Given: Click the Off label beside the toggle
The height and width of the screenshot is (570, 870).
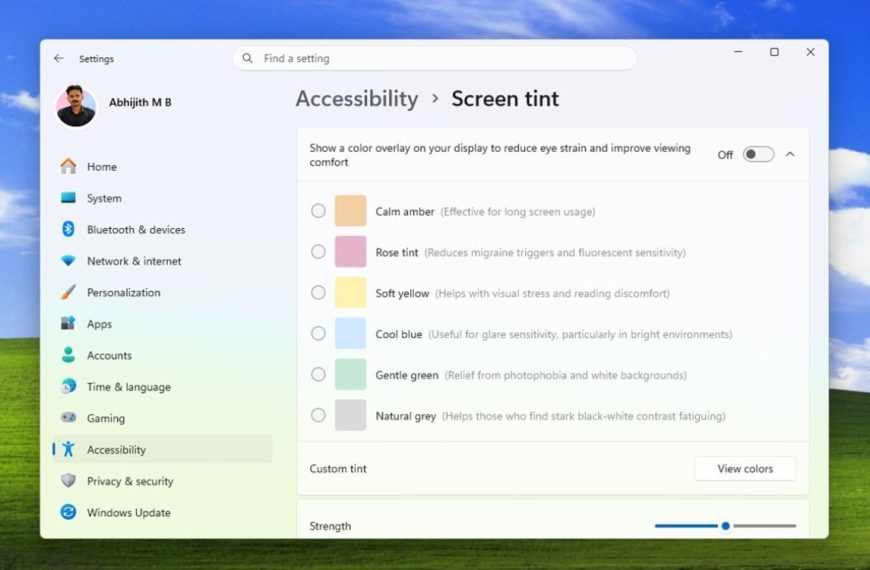Looking at the screenshot, I should click(725, 155).
